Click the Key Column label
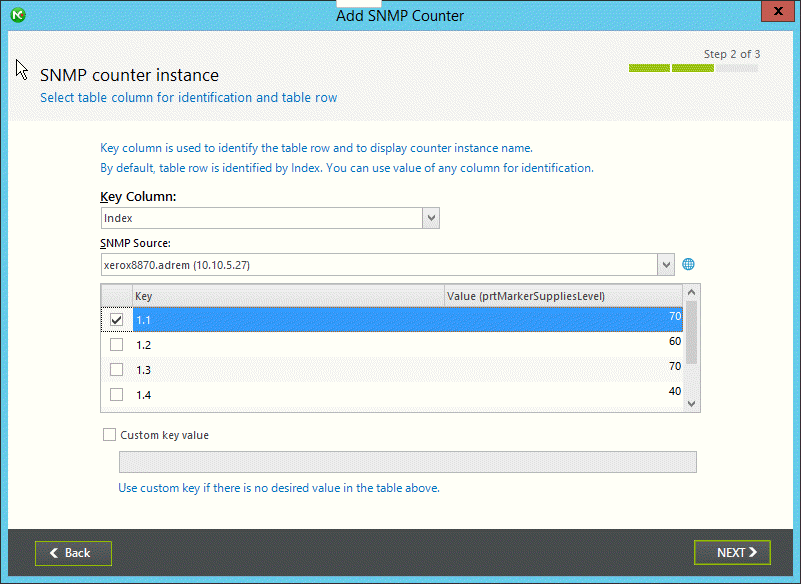The height and width of the screenshot is (584, 801). (138, 197)
